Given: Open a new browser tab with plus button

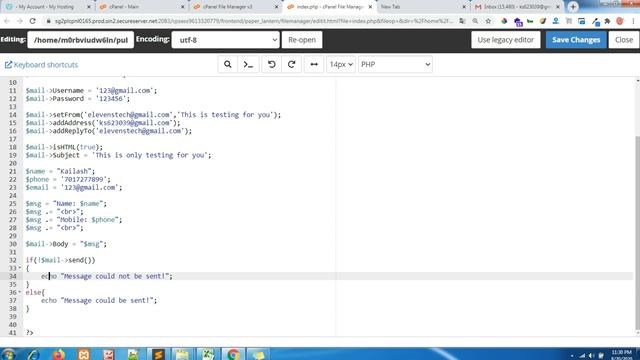Looking at the screenshot, I should point(573,7).
